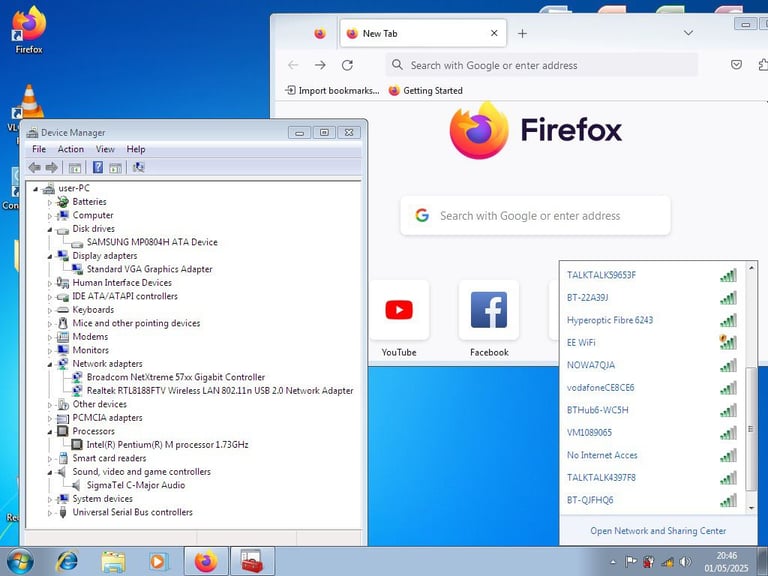Switch to Firefox via taskbar button
The height and width of the screenshot is (576, 768).
[206, 561]
